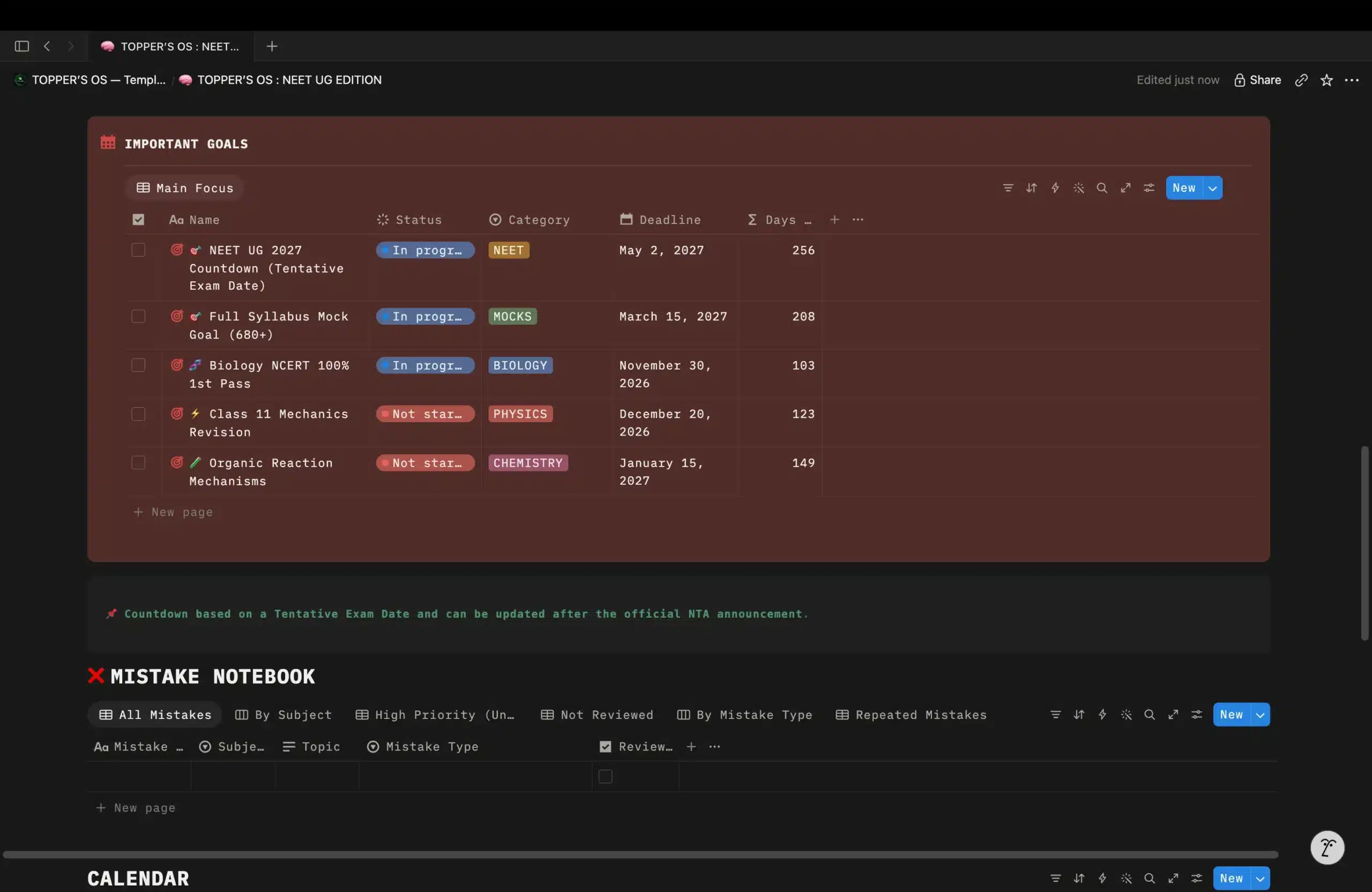Expand the dropdown arrow beside Important Goals New button
Screen dimensions: 1372x892
pyautogui.click(x=1212, y=188)
